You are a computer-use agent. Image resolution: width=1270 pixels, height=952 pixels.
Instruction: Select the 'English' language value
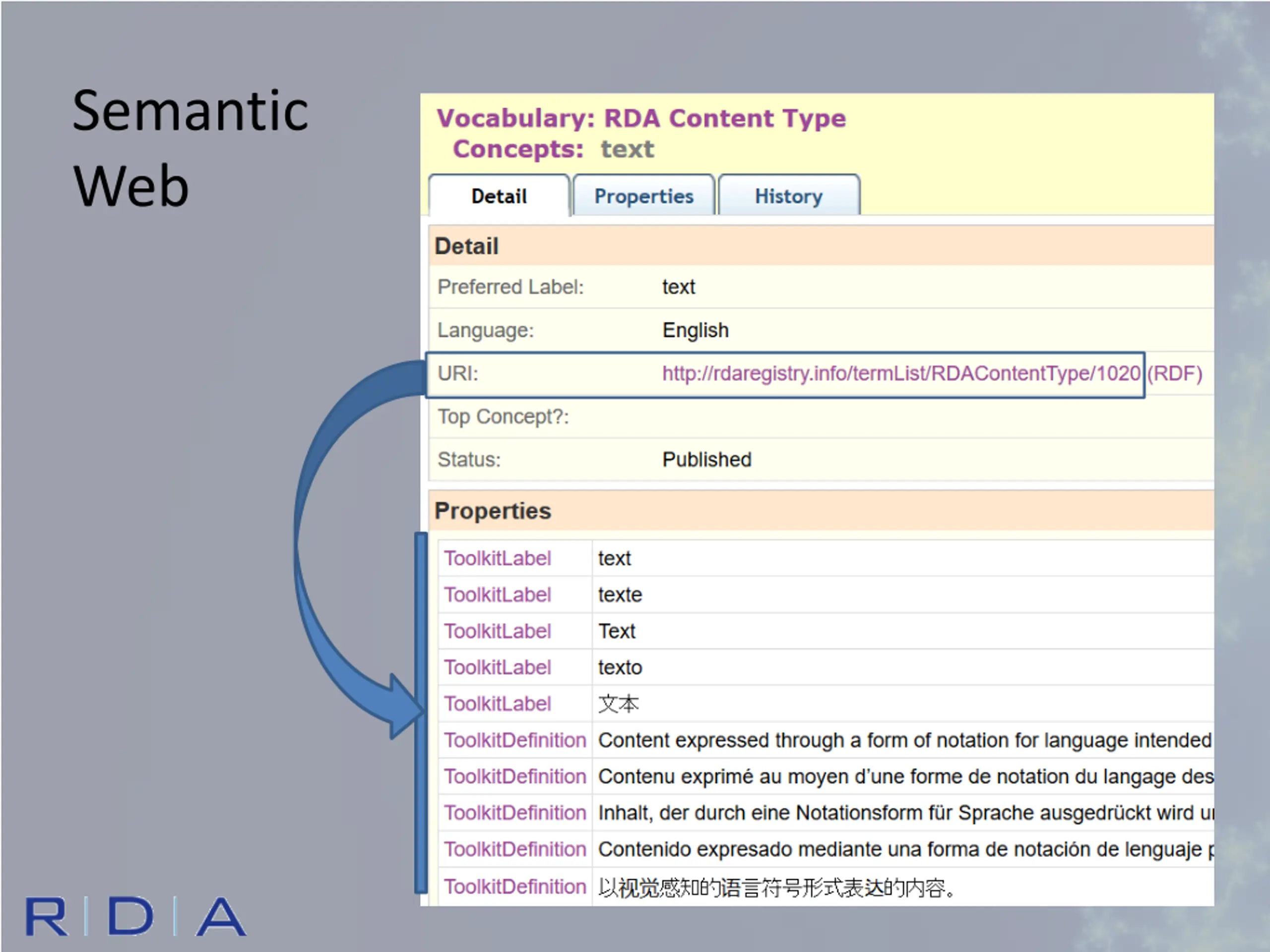coord(696,331)
